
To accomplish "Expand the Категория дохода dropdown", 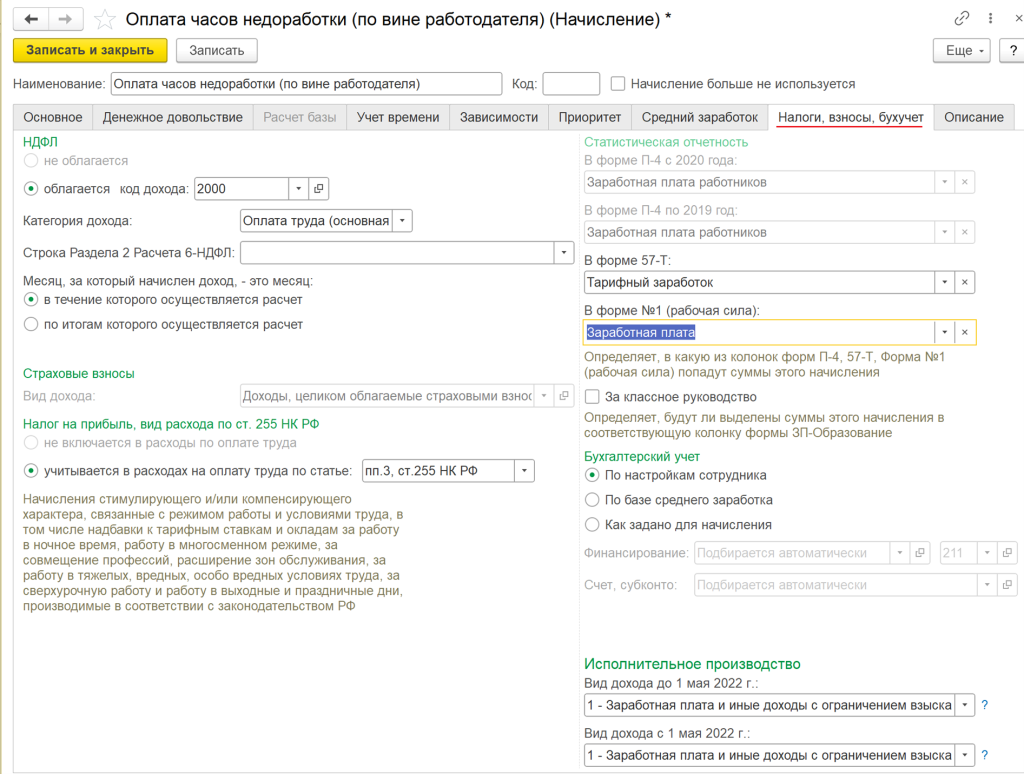I will tap(402, 221).
